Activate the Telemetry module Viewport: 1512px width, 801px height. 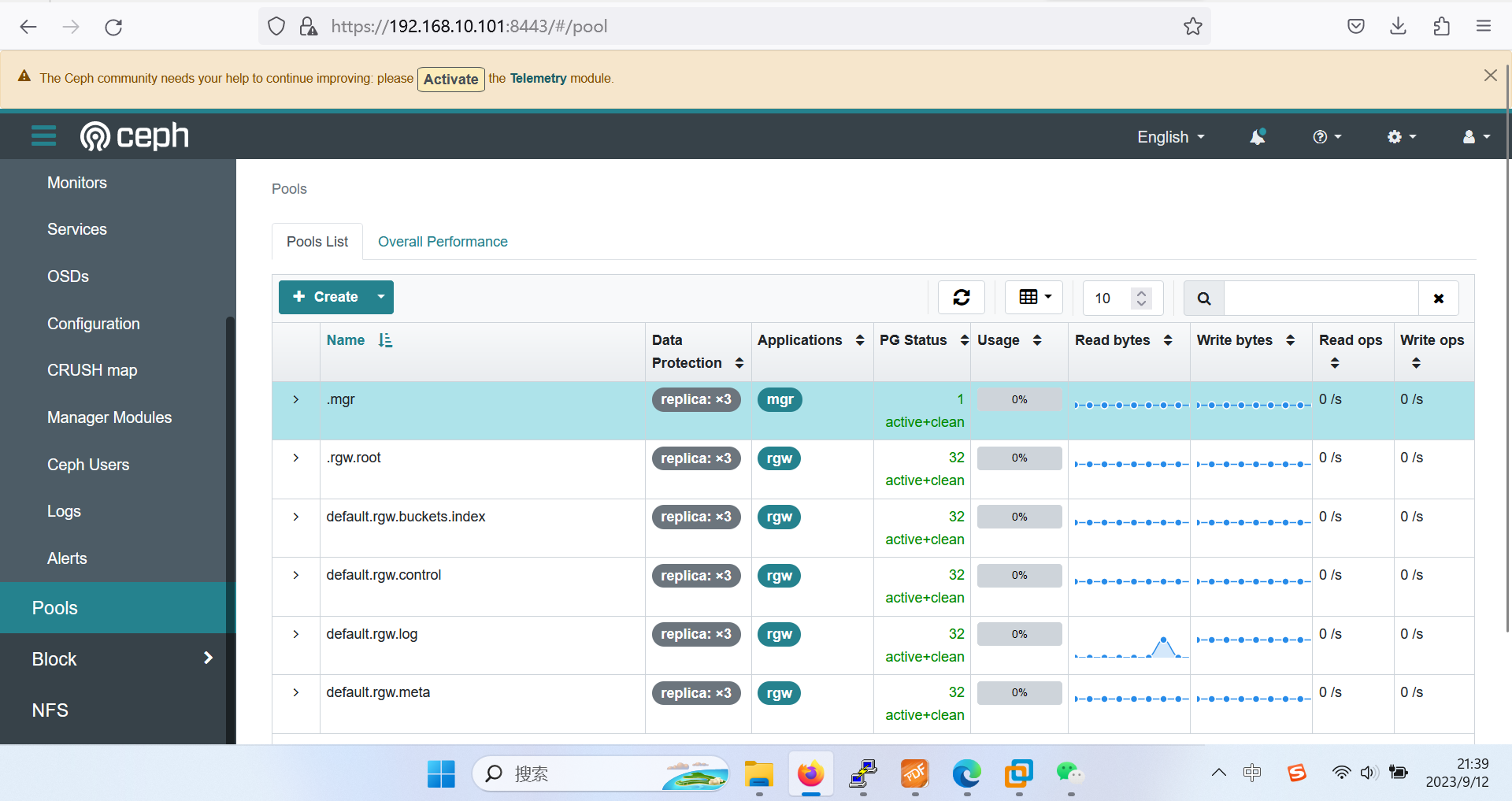tap(450, 79)
